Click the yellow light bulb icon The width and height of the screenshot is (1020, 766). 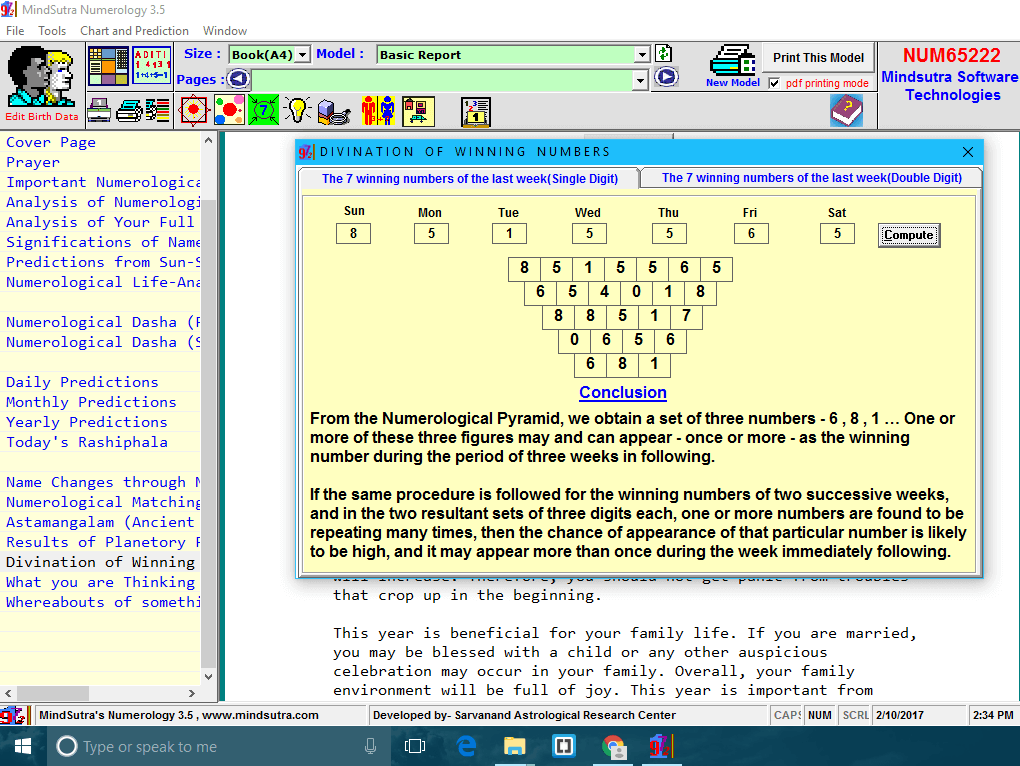pos(298,110)
